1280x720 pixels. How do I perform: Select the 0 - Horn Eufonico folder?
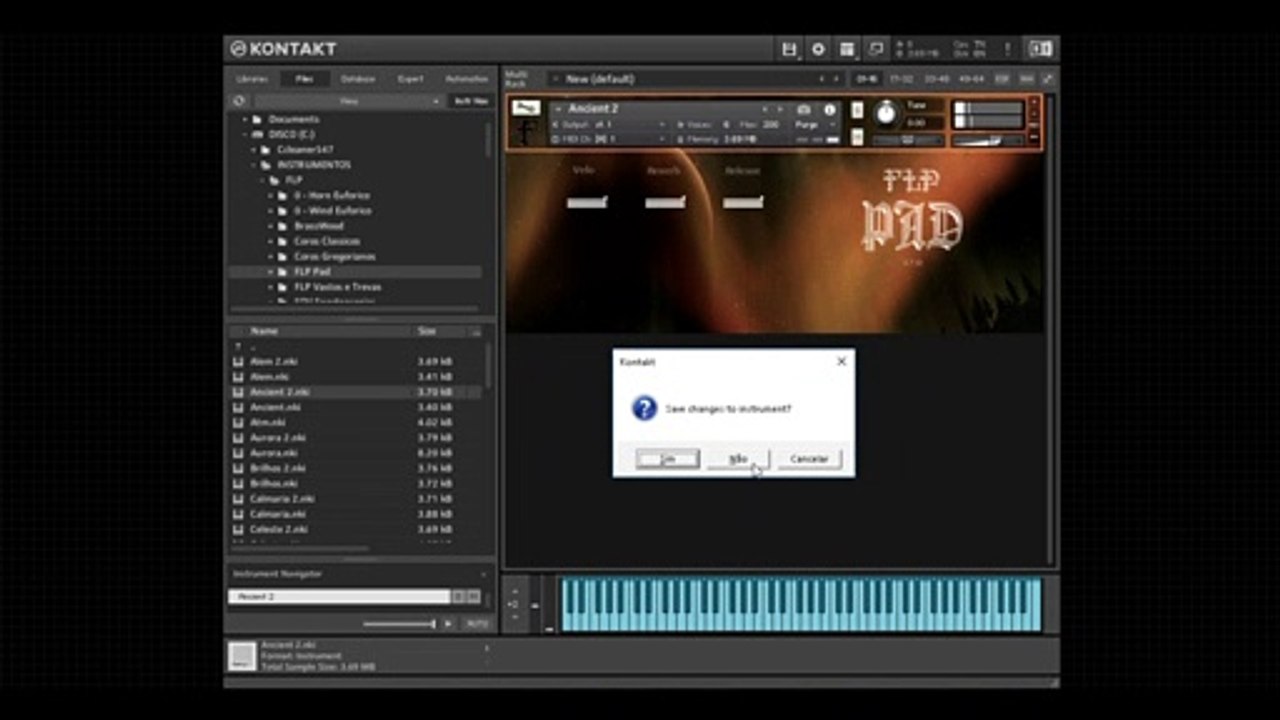(332, 196)
